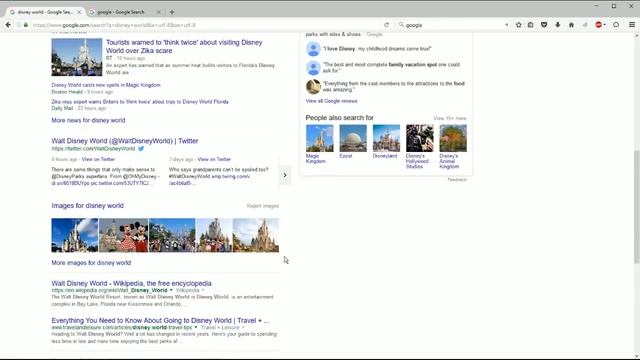Open the bookmarks list icon

pos(531,25)
